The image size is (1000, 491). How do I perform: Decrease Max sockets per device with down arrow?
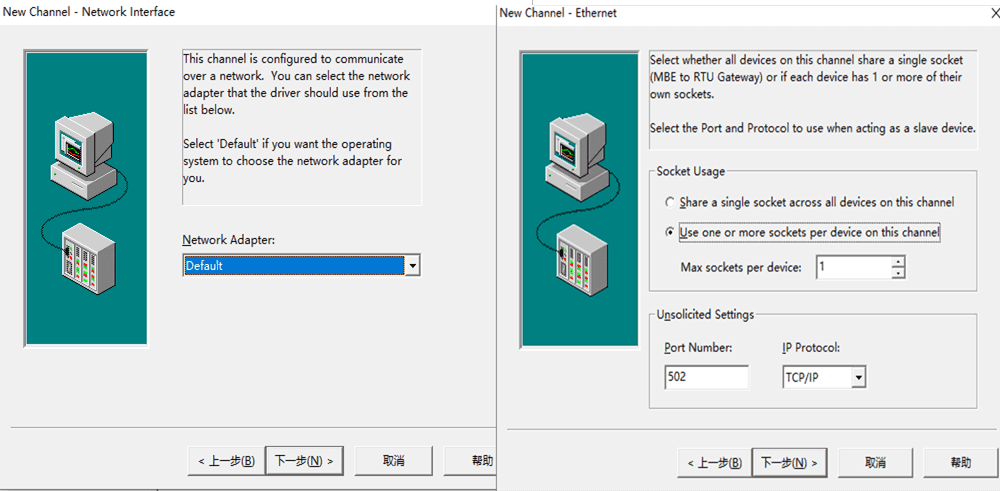click(x=898, y=273)
